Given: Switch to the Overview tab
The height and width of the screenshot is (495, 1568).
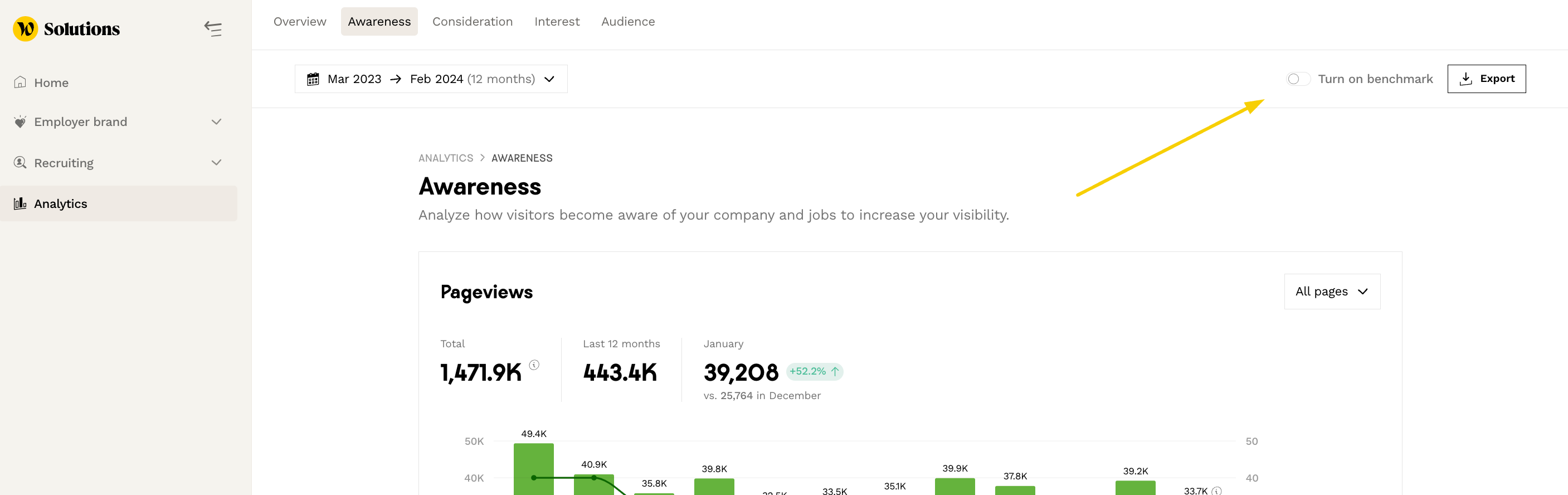Looking at the screenshot, I should pos(299,21).
